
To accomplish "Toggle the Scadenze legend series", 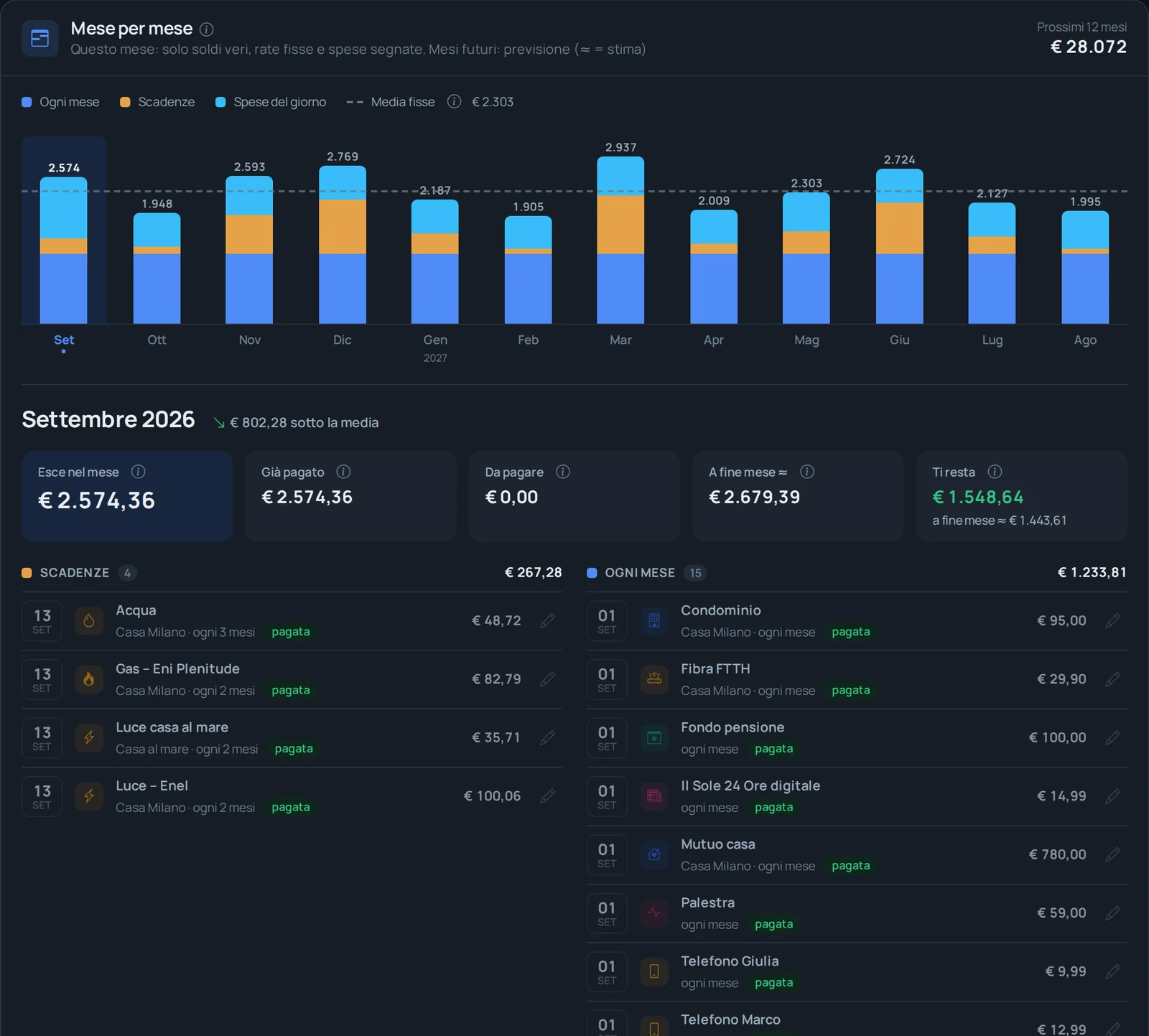I will [157, 102].
